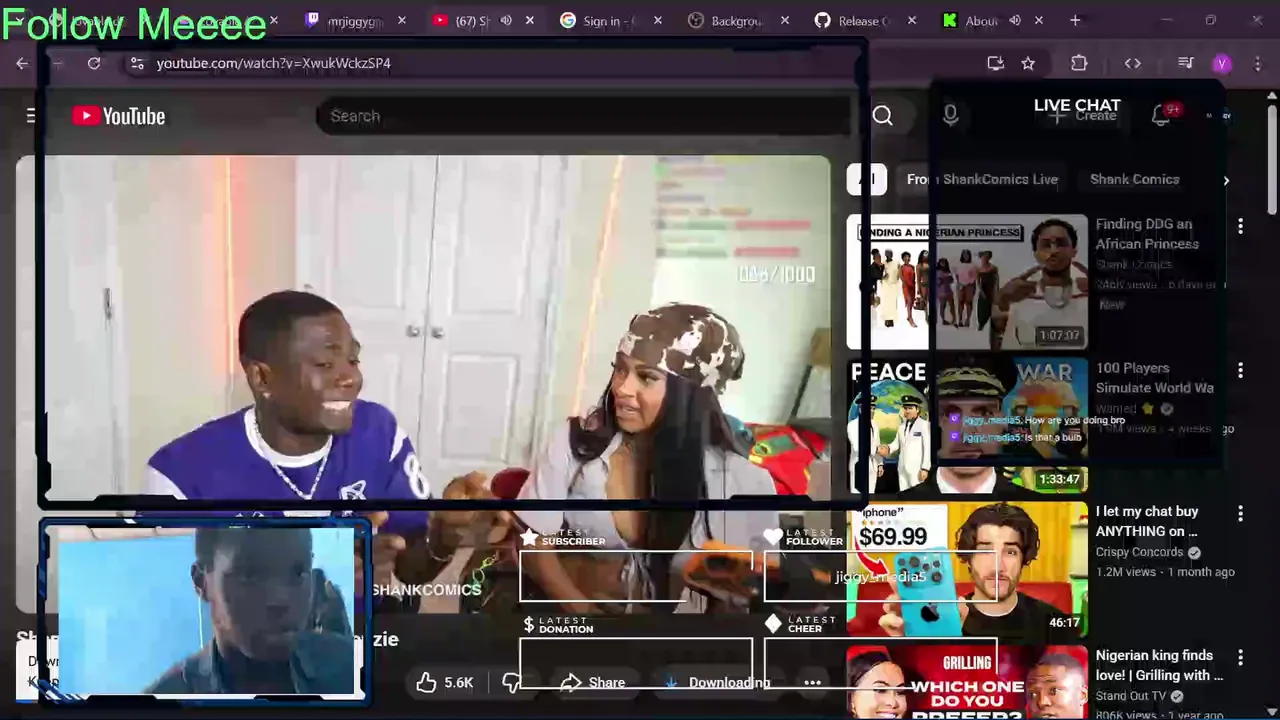Click the magnifier search button
1280x720 pixels.
click(882, 116)
